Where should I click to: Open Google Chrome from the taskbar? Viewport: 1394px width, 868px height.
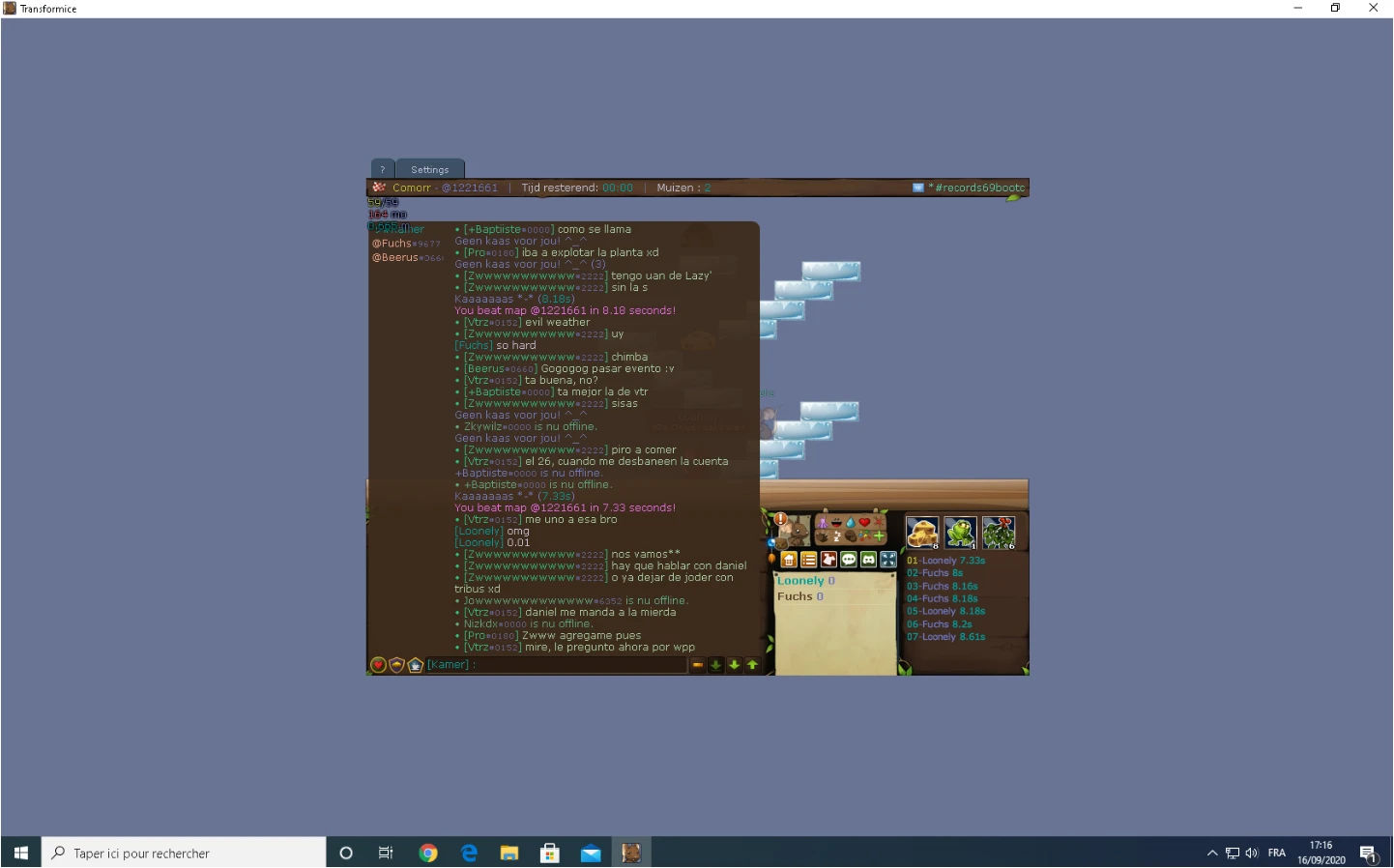(x=428, y=853)
